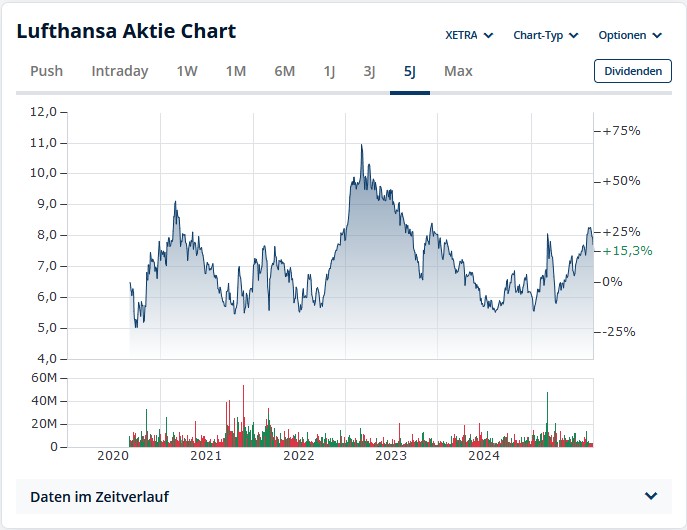Open the Chart-Typ dropdown
Viewport: 687px width, 530px height.
click(545, 35)
